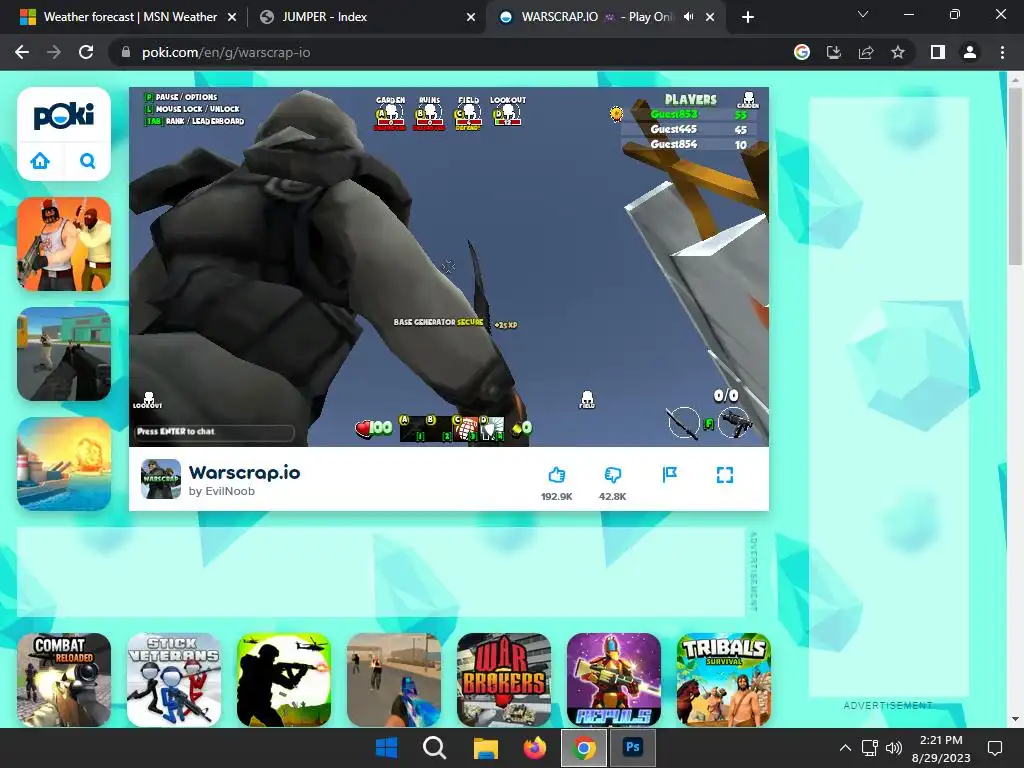Viewport: 1024px width, 768px height.
Task: Click Guest445 in the players list
Action: (x=673, y=129)
